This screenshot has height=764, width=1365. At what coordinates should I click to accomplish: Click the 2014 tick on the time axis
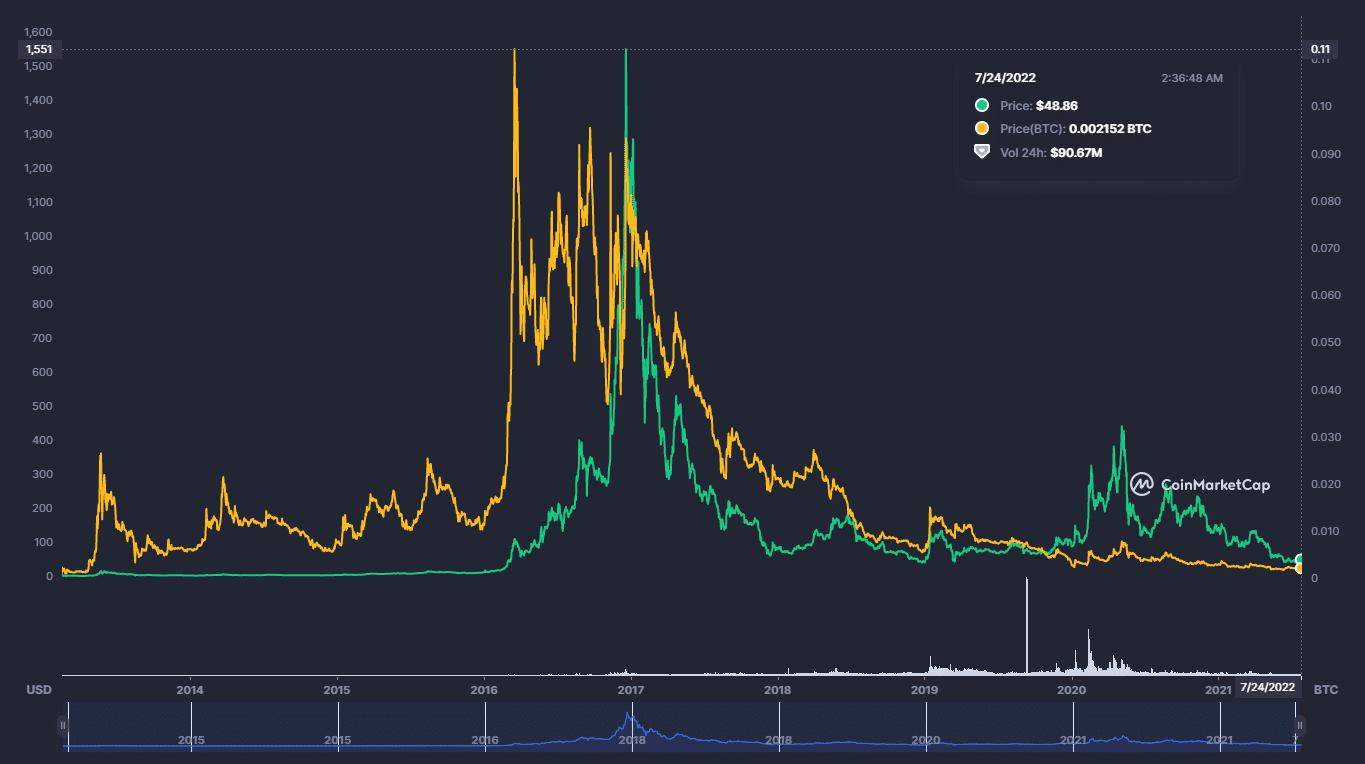point(189,690)
